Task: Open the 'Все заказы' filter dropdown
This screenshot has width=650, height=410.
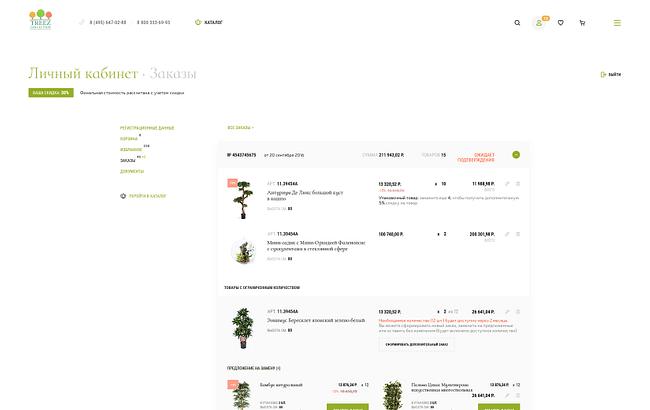Action: [x=240, y=128]
